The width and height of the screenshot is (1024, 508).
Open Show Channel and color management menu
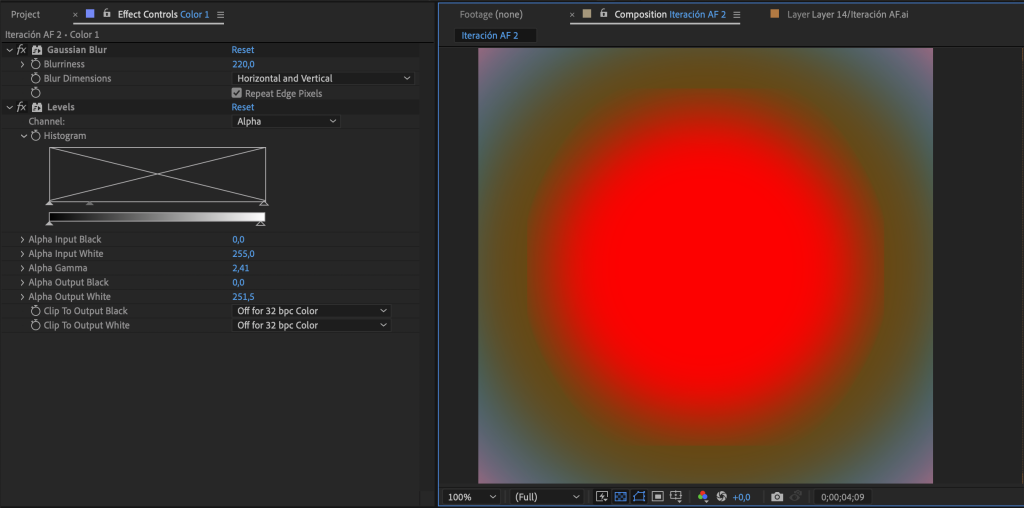(x=703, y=497)
